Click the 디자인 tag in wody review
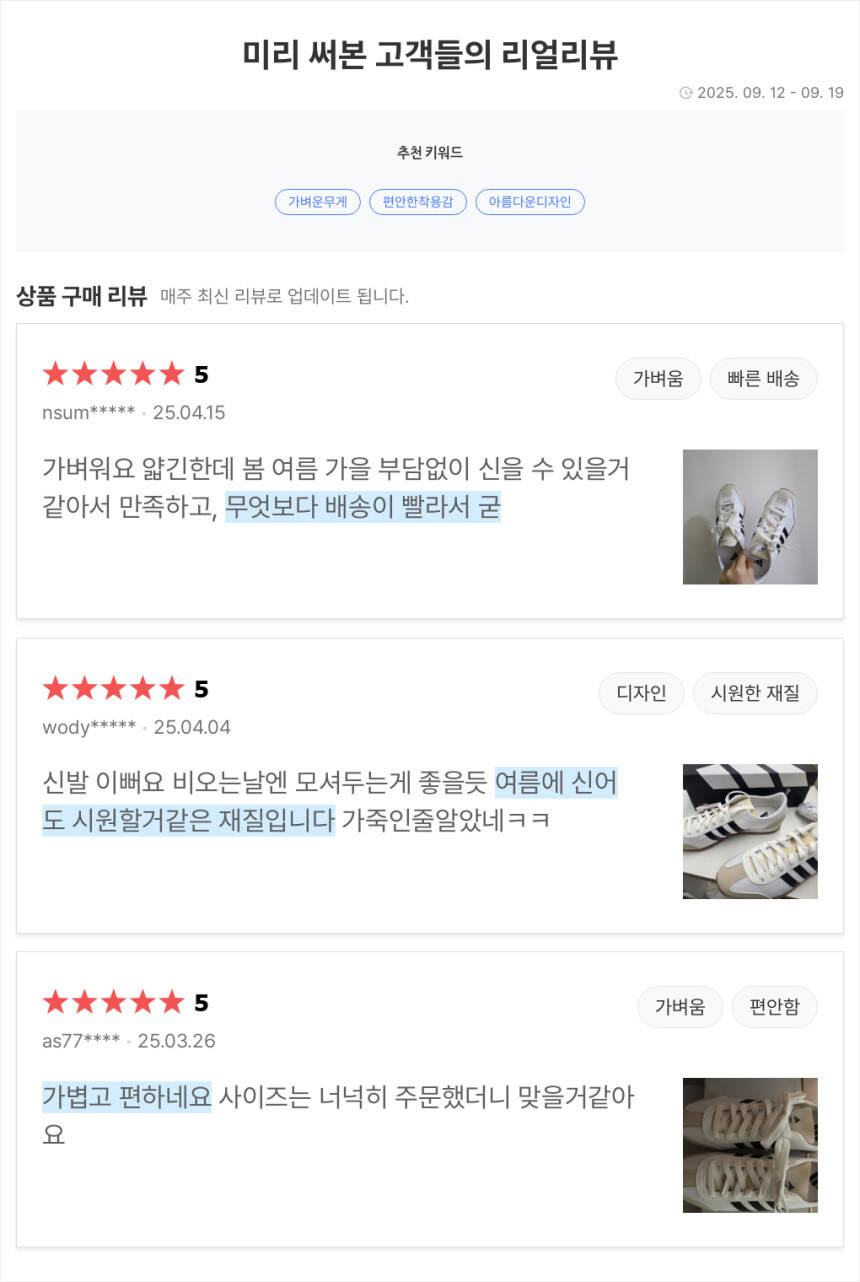 point(641,693)
